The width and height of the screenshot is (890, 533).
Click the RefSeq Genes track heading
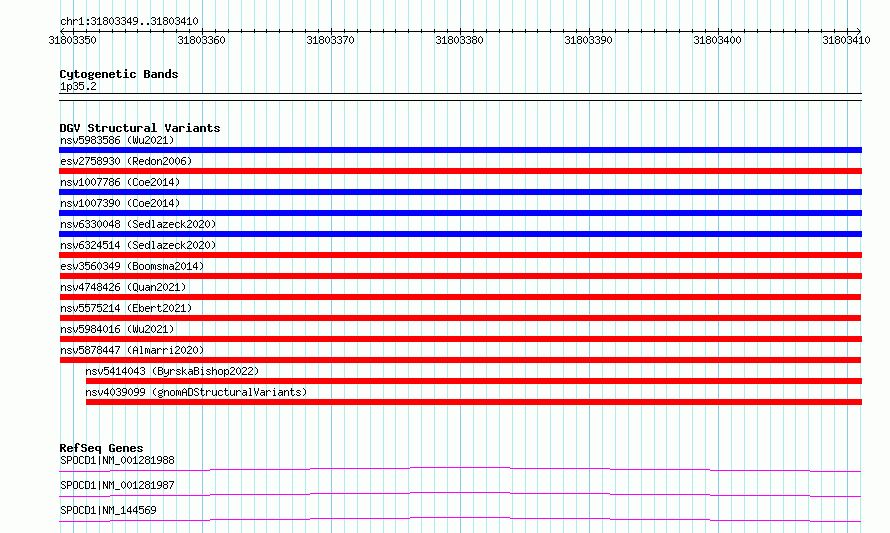click(x=101, y=448)
